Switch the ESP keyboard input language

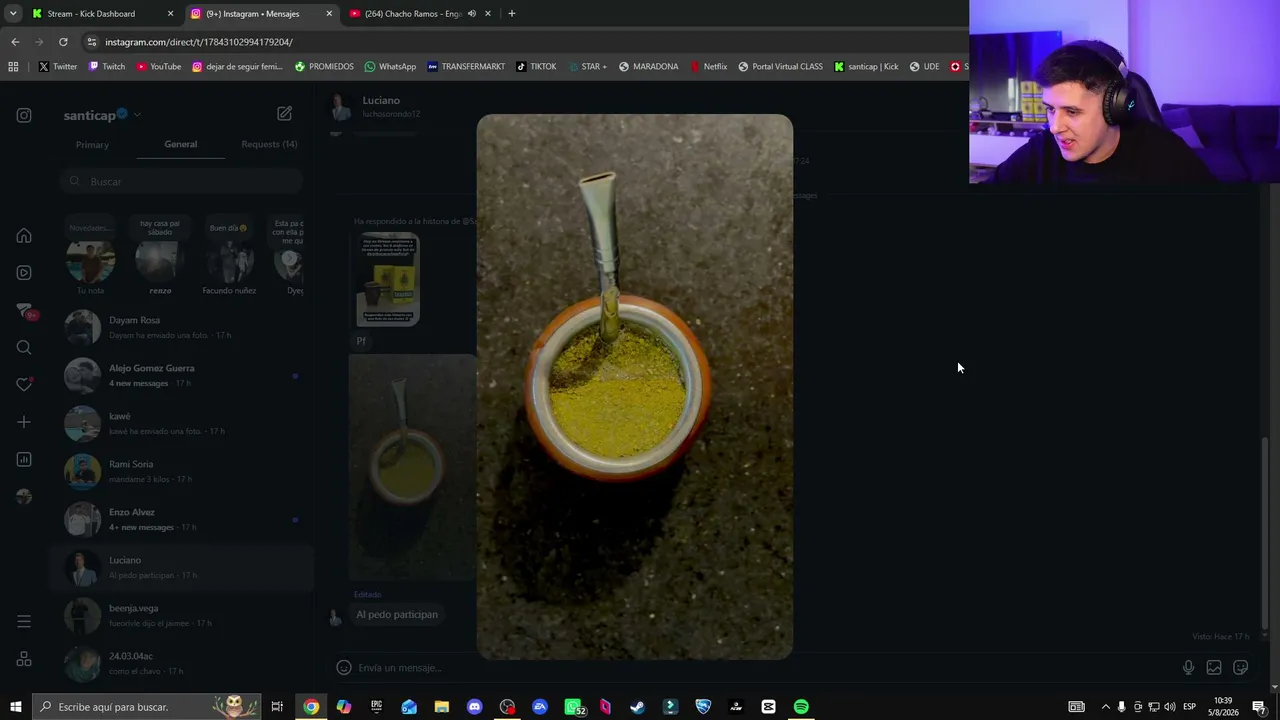[x=1189, y=707]
